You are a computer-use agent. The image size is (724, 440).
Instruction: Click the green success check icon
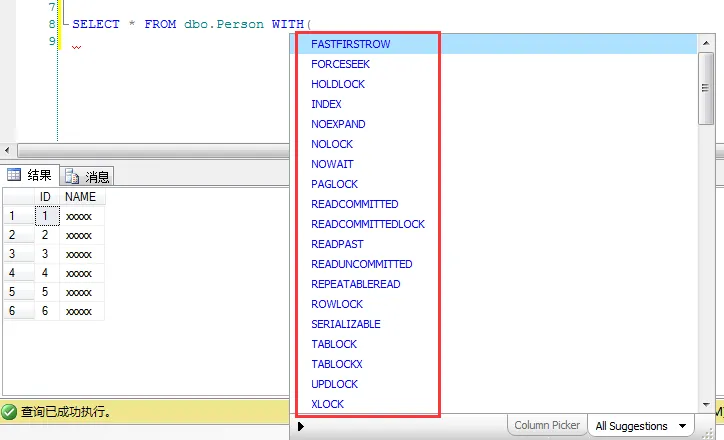point(9,412)
